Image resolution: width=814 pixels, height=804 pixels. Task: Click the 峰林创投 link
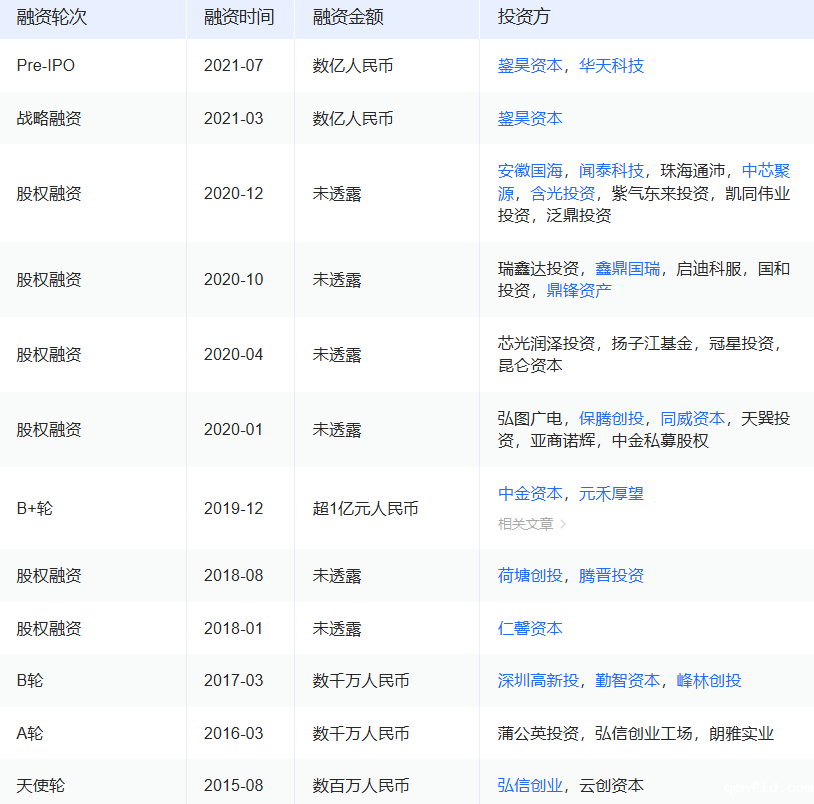[708, 681]
